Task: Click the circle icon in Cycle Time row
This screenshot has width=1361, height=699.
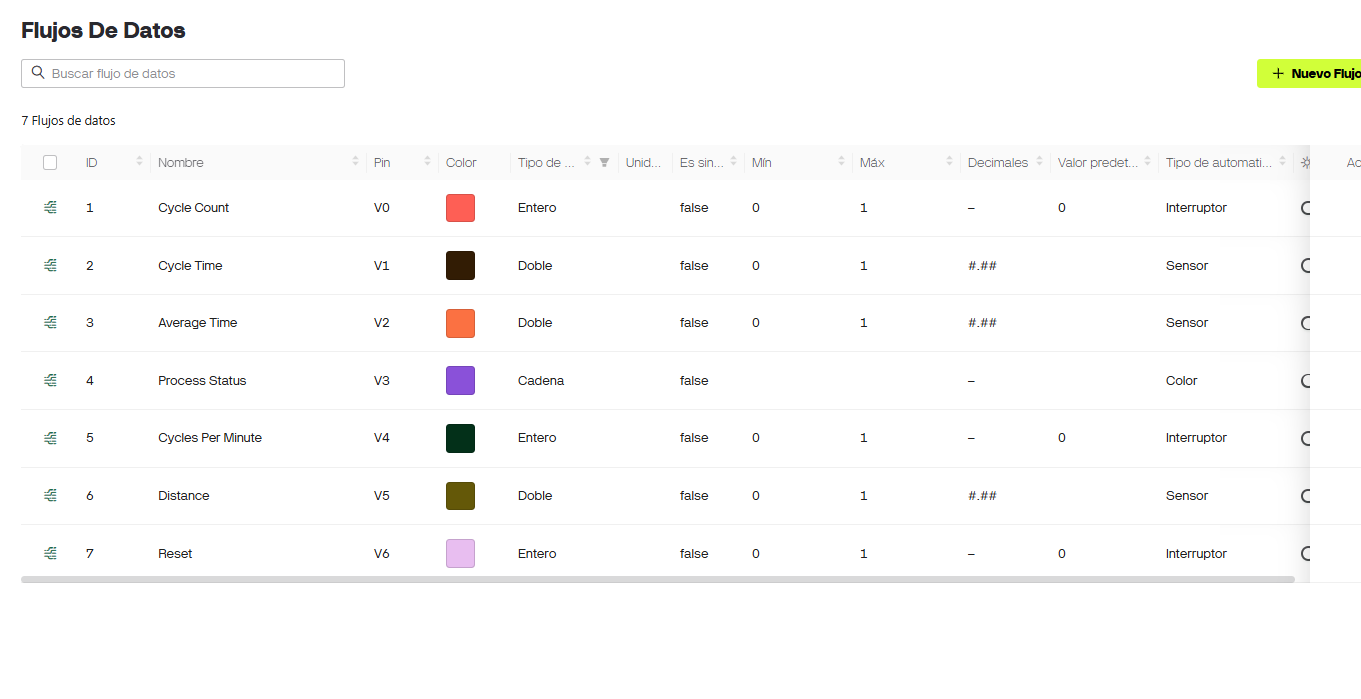Action: coord(1305,265)
